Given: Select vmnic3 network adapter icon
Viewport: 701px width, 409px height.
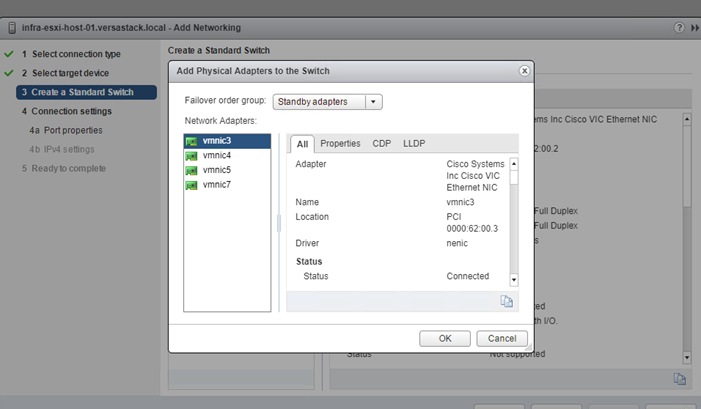Looking at the screenshot, I should [191, 141].
